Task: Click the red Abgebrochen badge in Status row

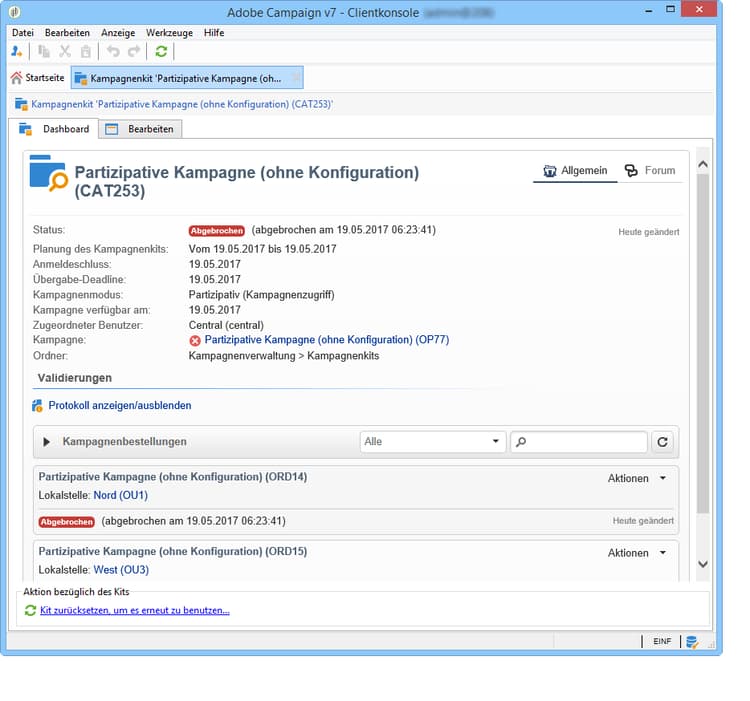Action: [217, 230]
